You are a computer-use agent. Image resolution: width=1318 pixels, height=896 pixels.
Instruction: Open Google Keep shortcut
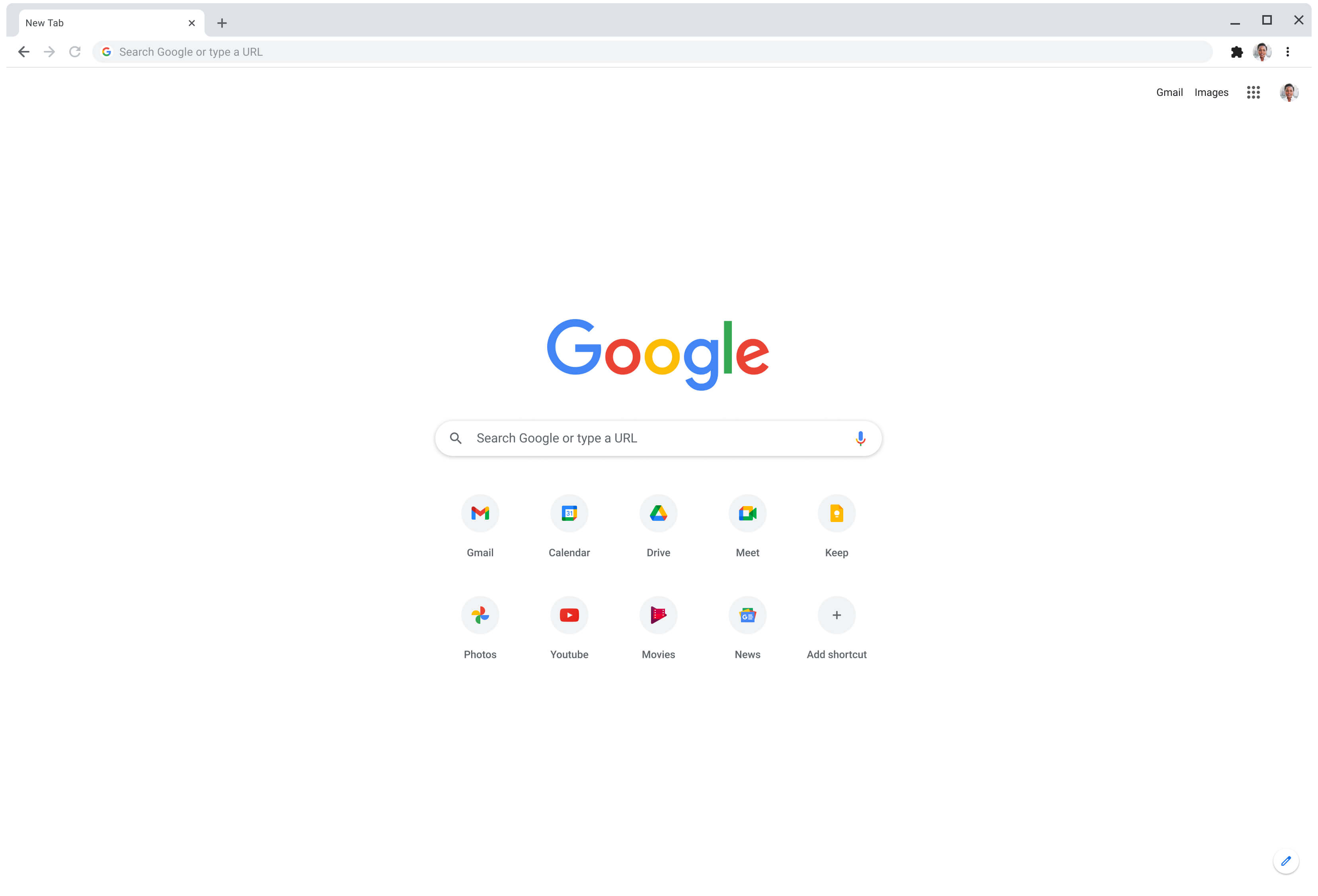(x=836, y=513)
